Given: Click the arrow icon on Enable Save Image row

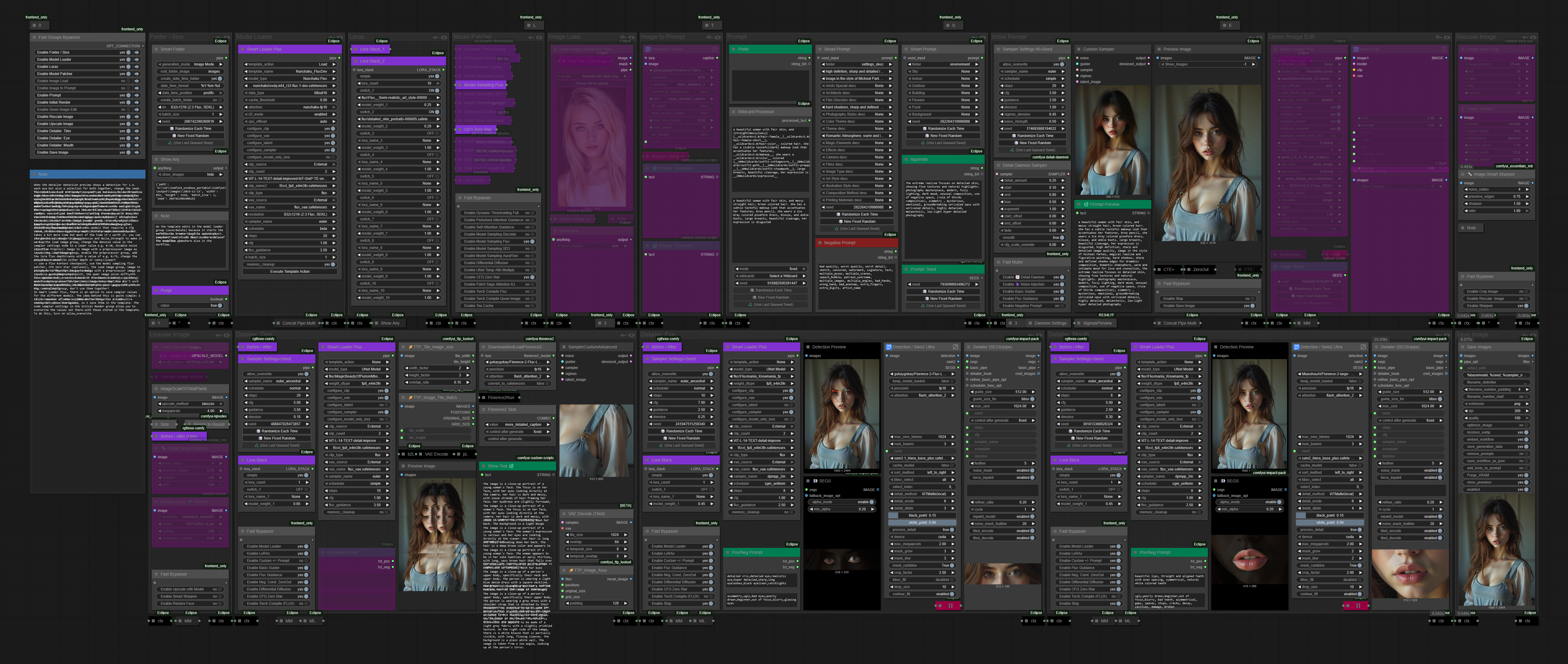Looking at the screenshot, I should [137, 152].
